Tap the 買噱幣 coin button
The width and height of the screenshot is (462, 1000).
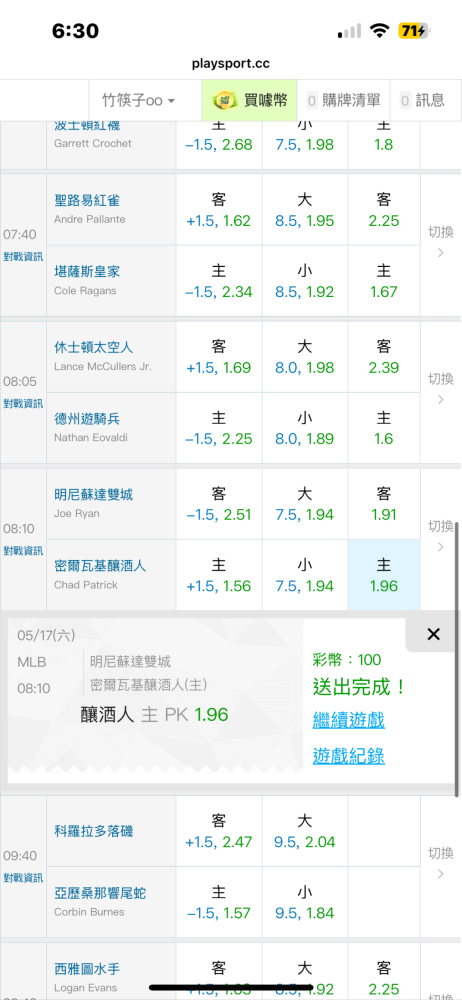[250, 100]
